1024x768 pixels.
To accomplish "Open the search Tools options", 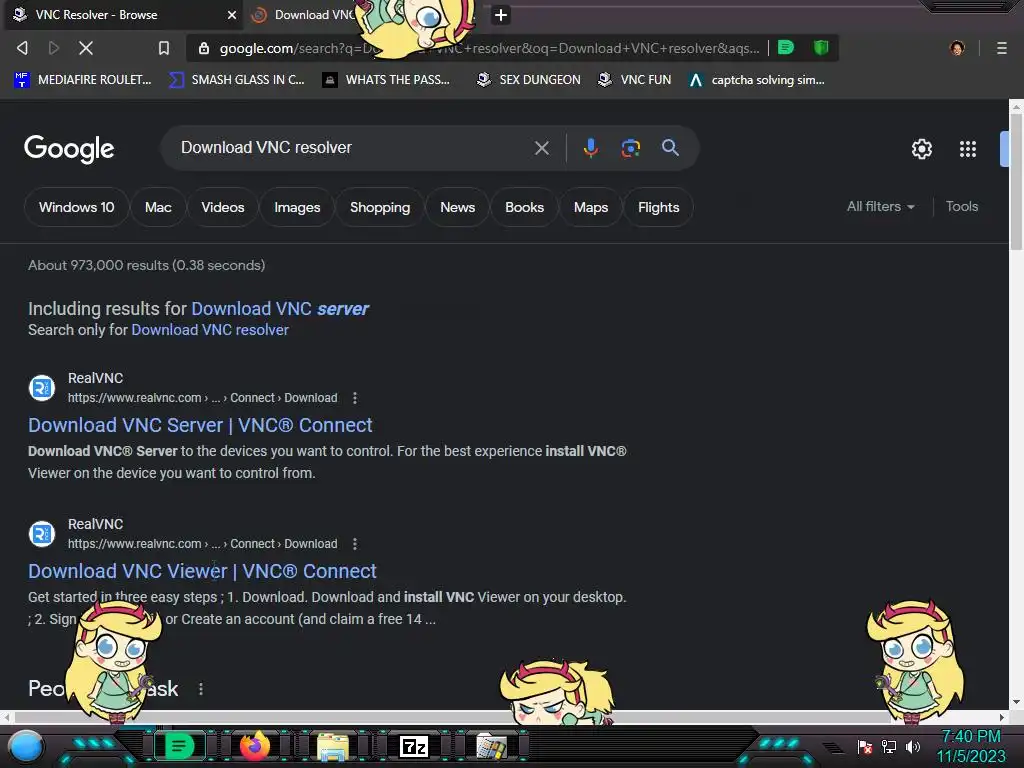I will pyautogui.click(x=962, y=206).
